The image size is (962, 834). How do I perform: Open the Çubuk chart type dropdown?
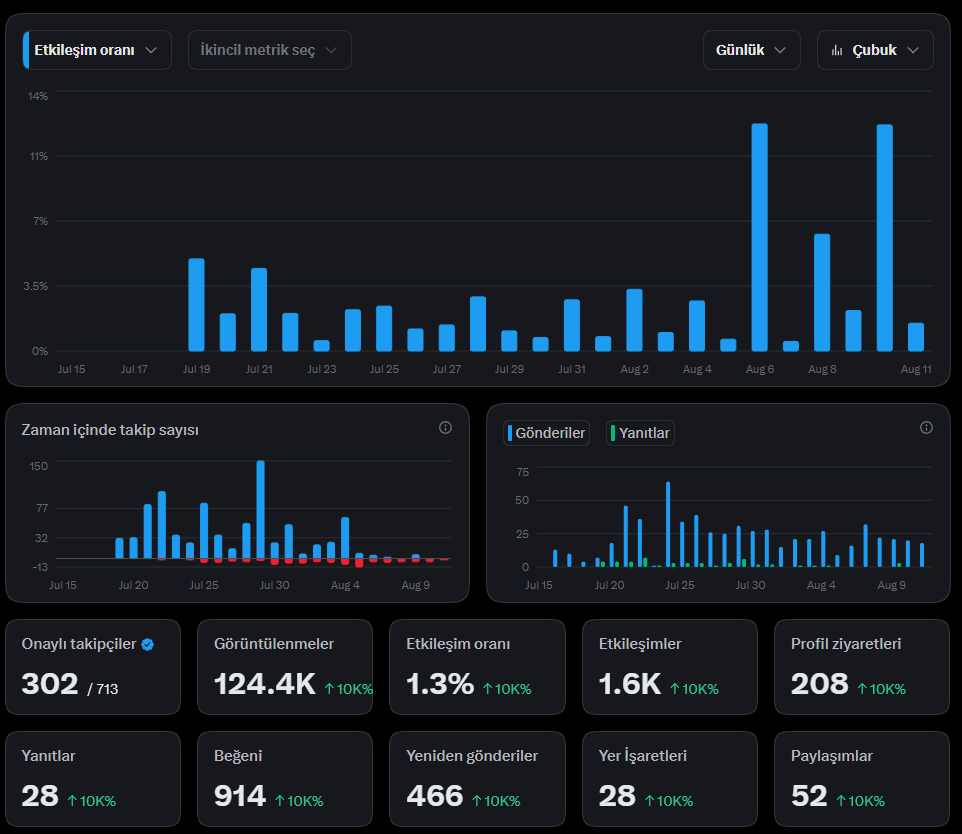click(875, 50)
